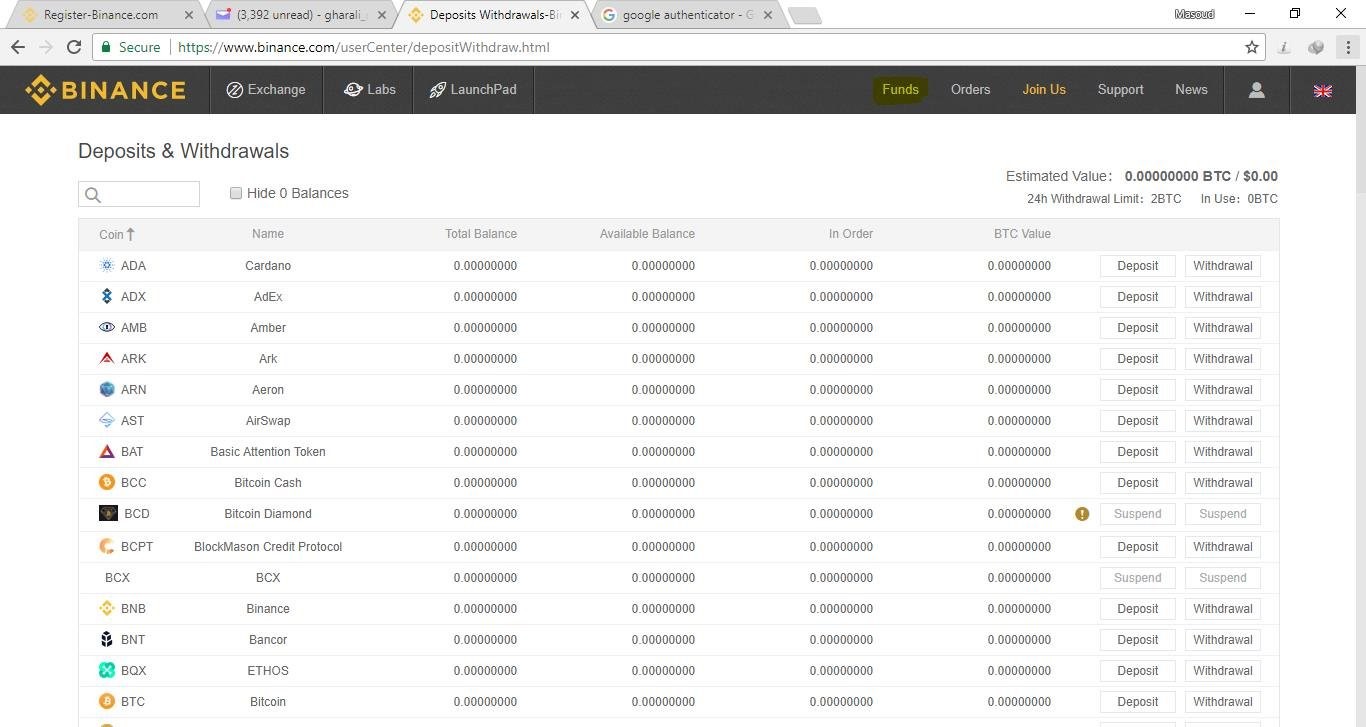
Task: Click the ARN Aeron coin icon
Action: point(107,390)
